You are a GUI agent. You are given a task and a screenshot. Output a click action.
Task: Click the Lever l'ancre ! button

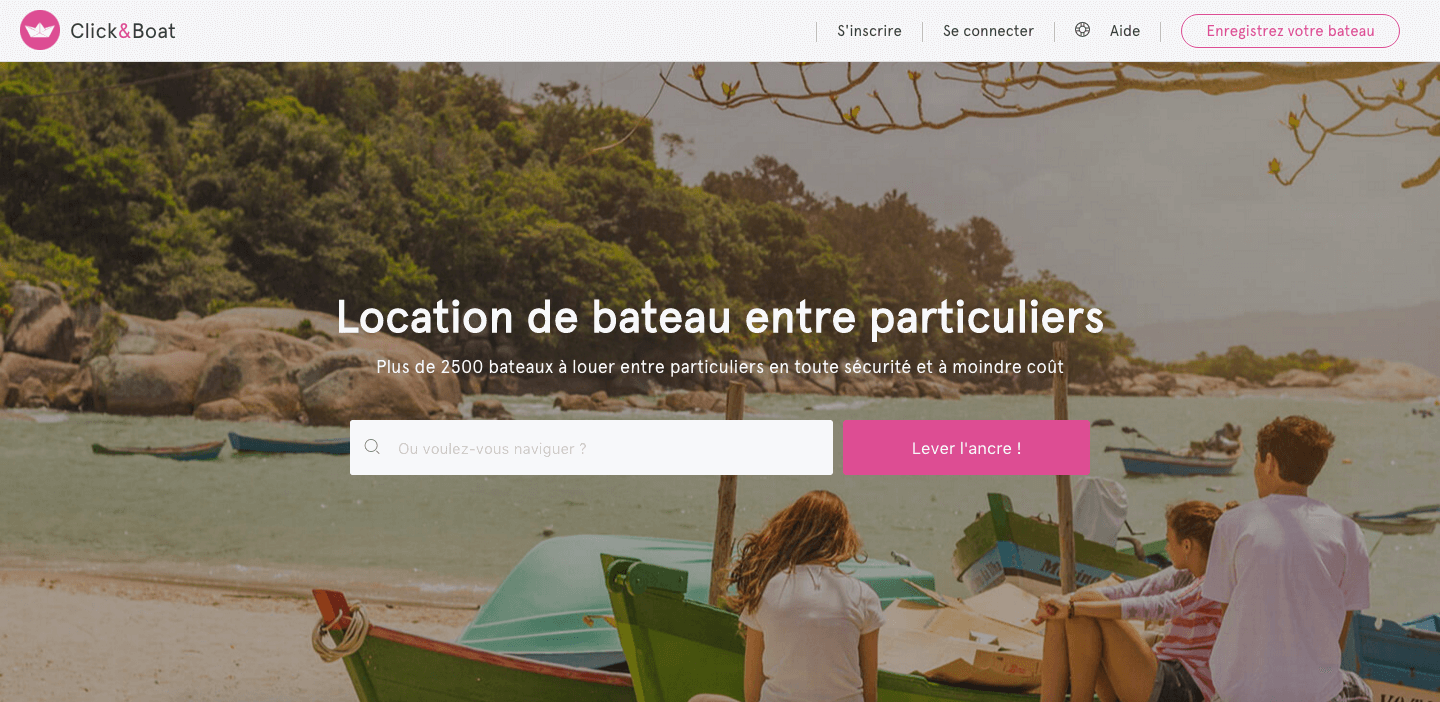[x=966, y=447]
